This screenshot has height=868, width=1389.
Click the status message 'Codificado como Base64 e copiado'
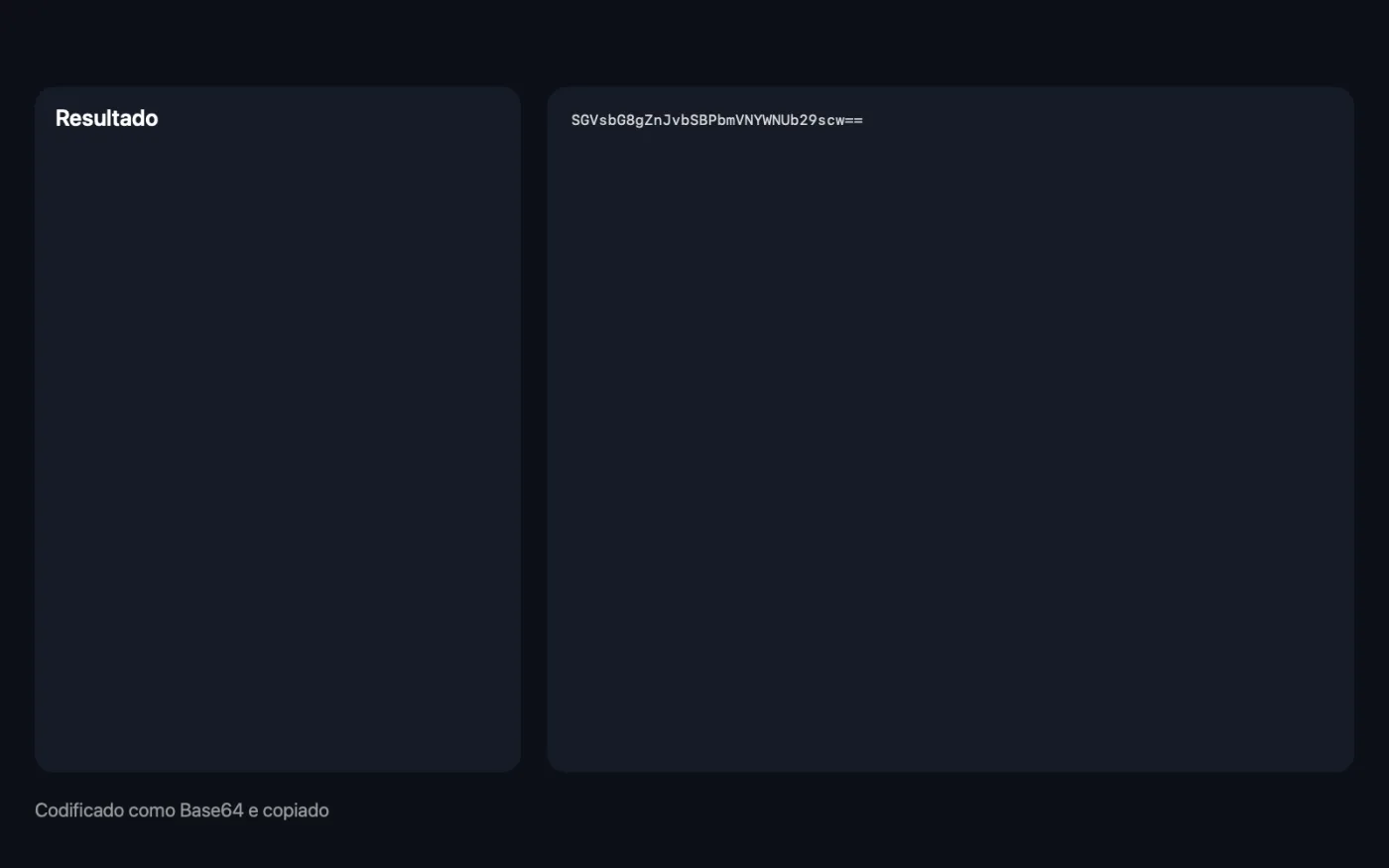[182, 810]
